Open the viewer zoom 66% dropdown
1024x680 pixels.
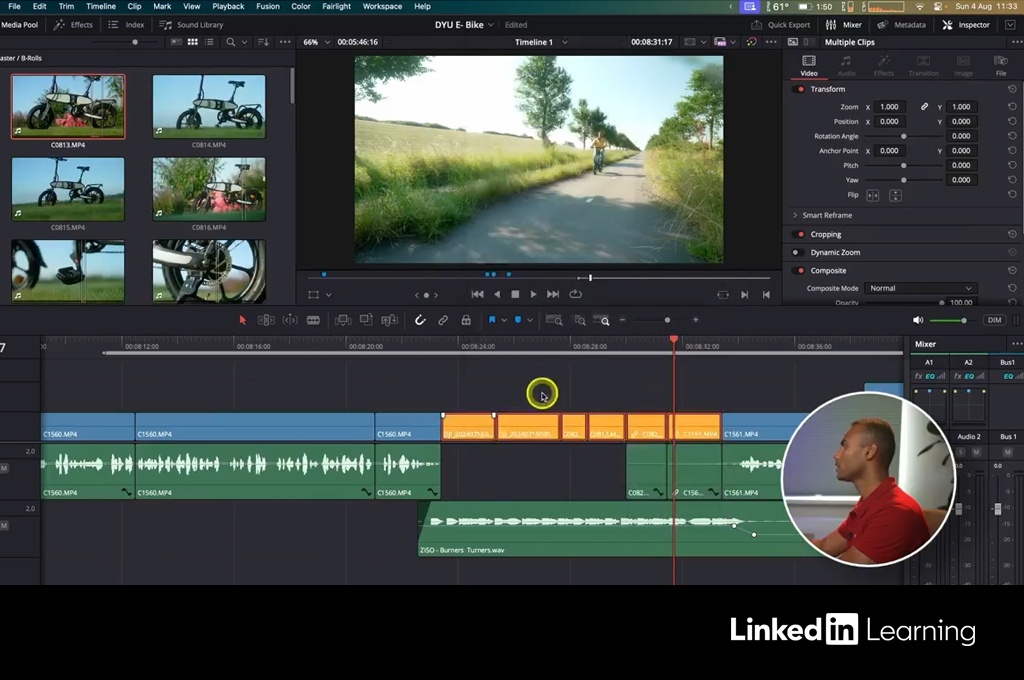point(316,42)
